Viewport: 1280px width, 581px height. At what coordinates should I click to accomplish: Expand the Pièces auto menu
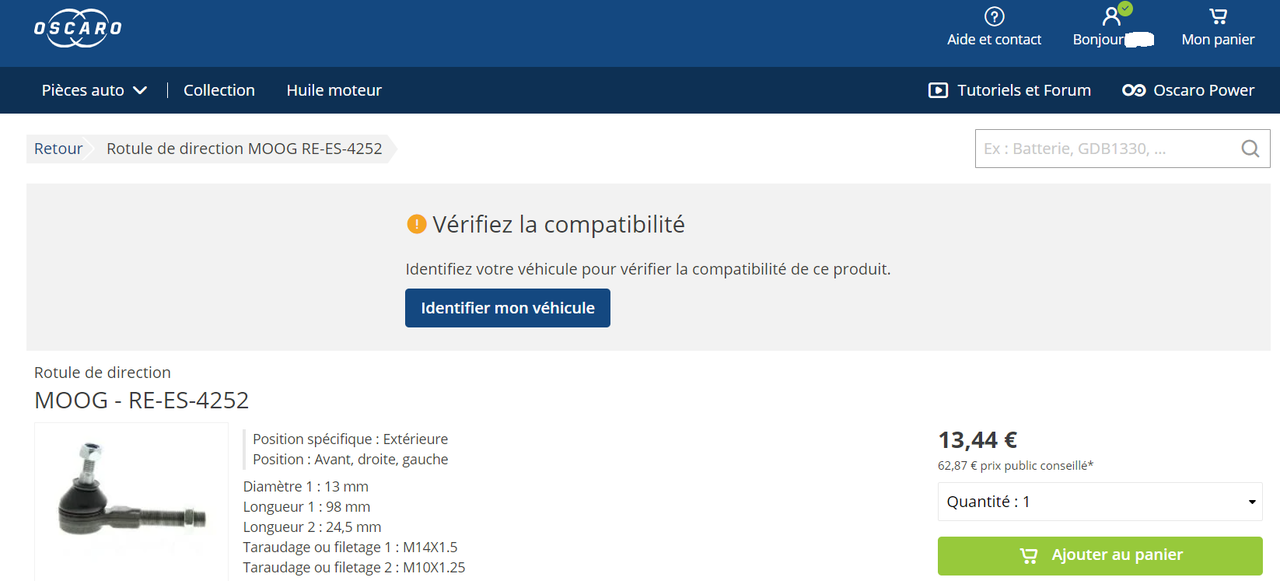point(94,90)
